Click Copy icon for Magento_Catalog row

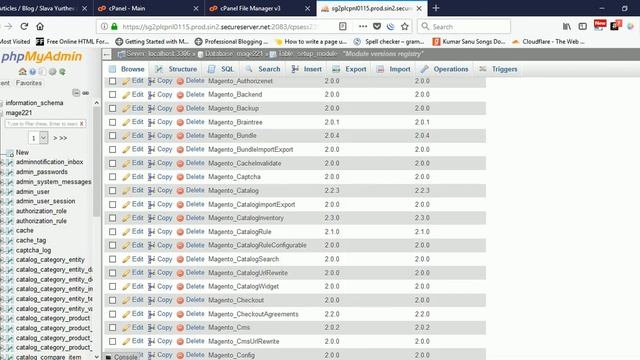[151, 191]
